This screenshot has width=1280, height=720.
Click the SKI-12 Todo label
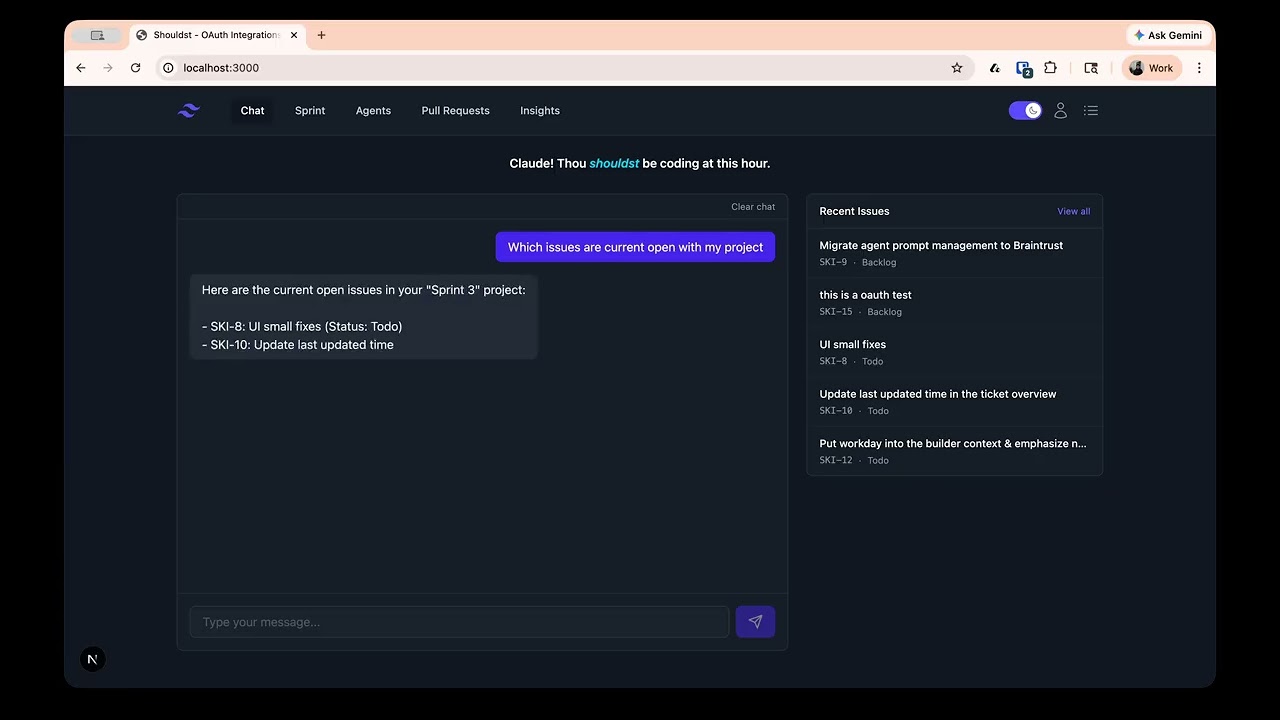(x=854, y=461)
